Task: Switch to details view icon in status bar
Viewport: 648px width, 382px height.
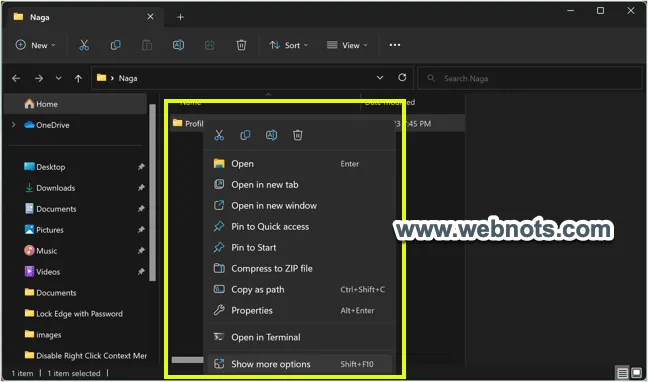Action: pyautogui.click(x=623, y=373)
